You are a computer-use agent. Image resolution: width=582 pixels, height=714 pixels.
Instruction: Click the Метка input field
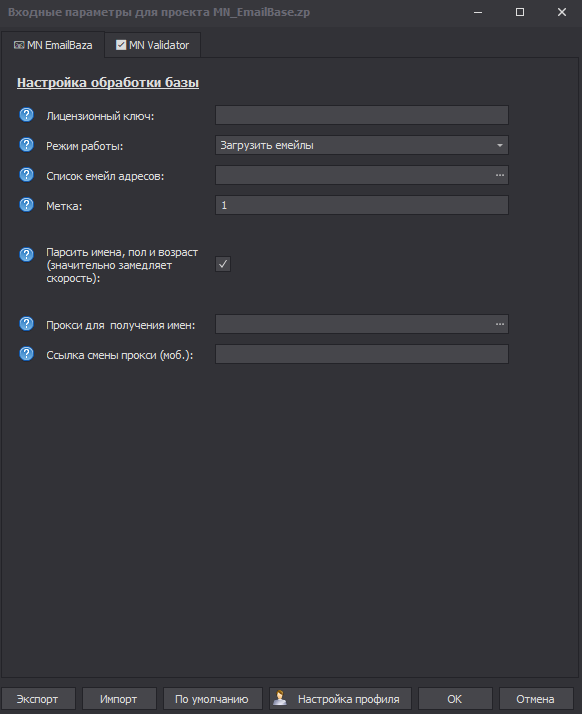(362, 205)
